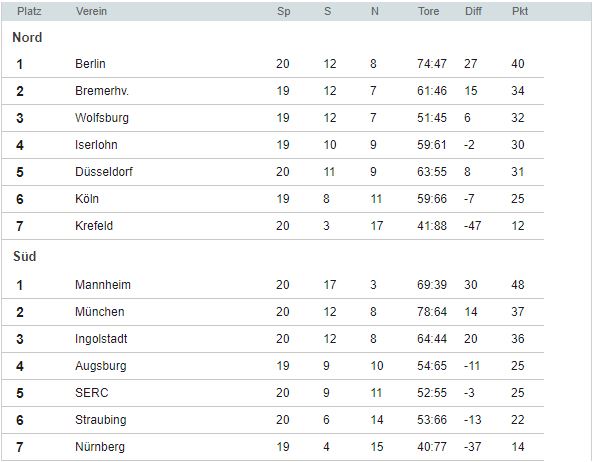Click on Iserlohn in Nord table
This screenshot has height=462, width=593.
[x=96, y=145]
